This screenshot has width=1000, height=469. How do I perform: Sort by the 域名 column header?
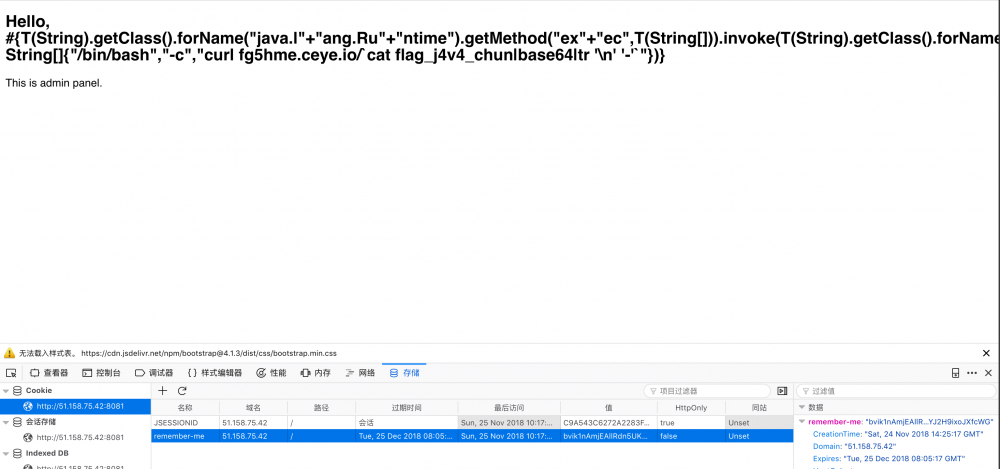[253, 408]
